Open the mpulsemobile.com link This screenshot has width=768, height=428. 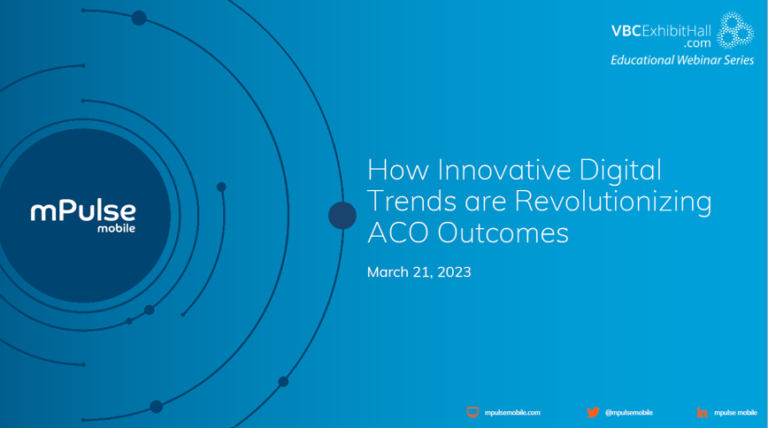point(511,412)
